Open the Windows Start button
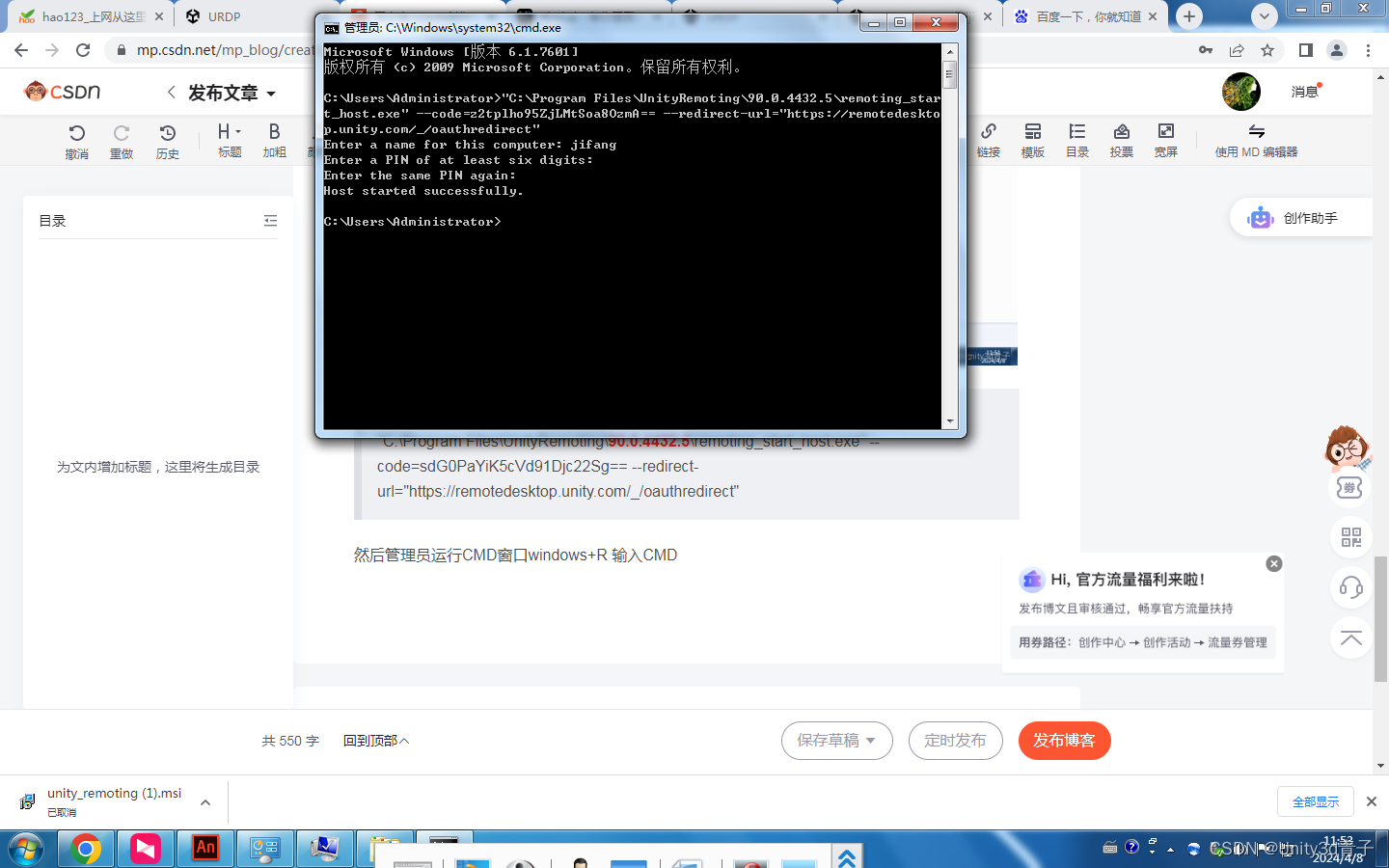The image size is (1389, 868). pyautogui.click(x=26, y=849)
